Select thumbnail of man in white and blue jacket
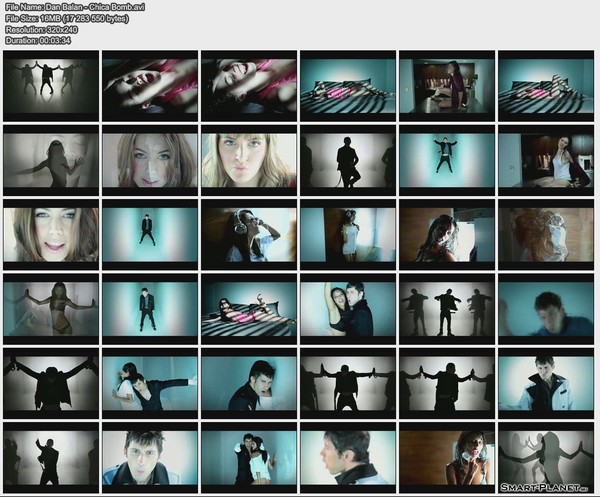 pyautogui.click(x=546, y=383)
